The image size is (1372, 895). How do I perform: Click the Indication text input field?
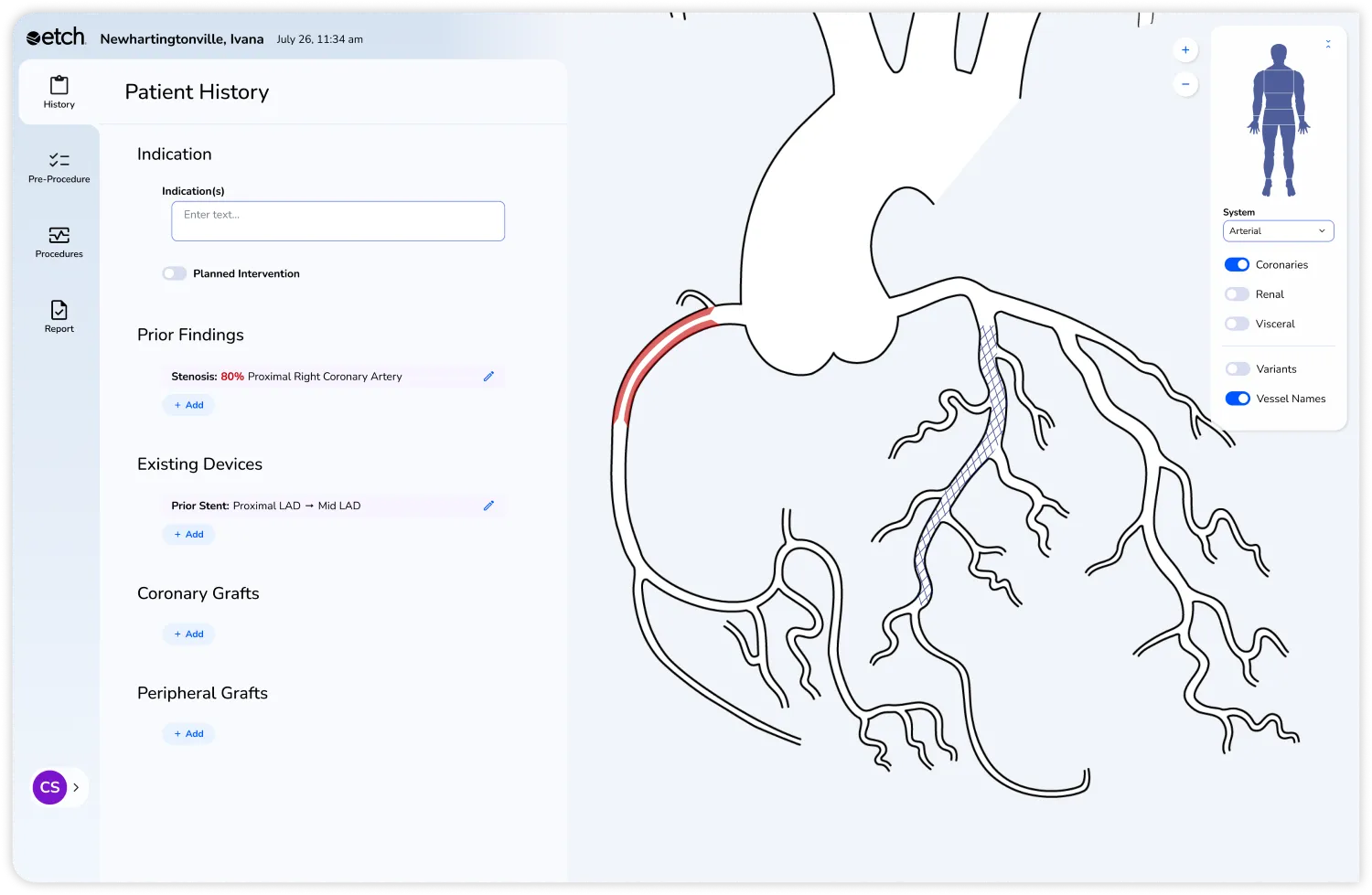click(x=338, y=220)
